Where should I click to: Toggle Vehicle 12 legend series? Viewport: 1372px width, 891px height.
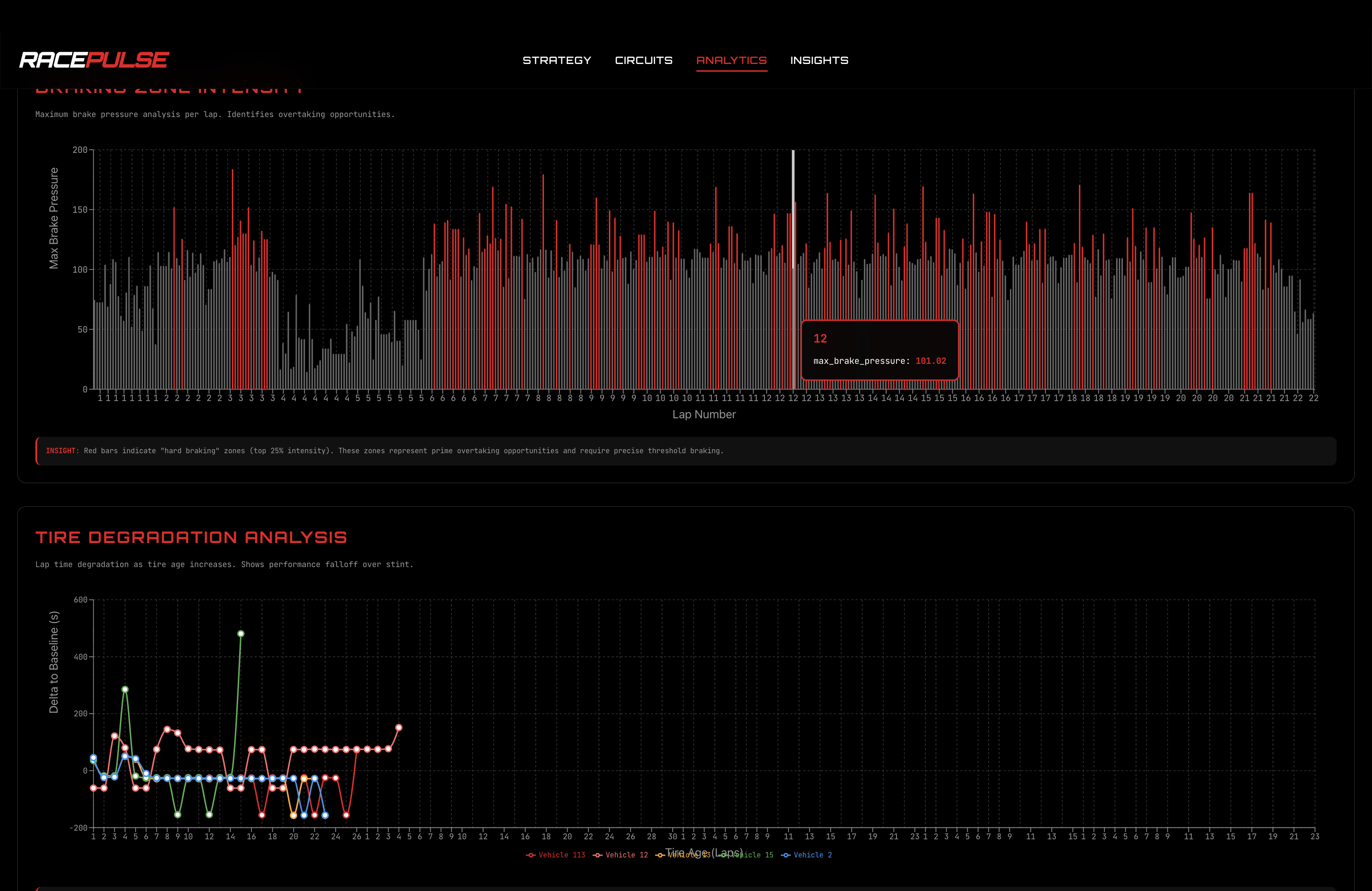626,855
